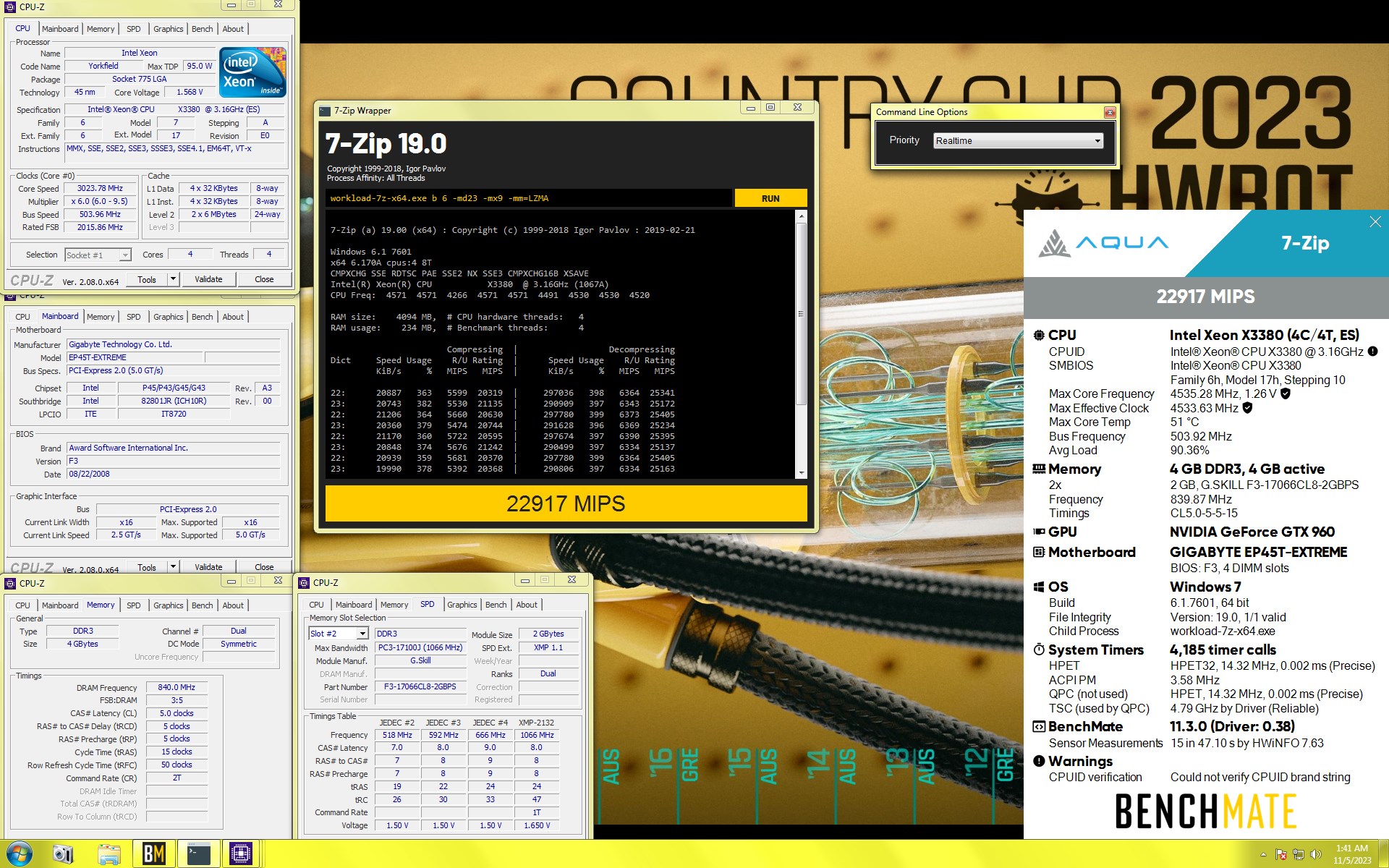1389x868 pixels.
Task: Minimize the SPD CPU-Z window
Action: [524, 580]
